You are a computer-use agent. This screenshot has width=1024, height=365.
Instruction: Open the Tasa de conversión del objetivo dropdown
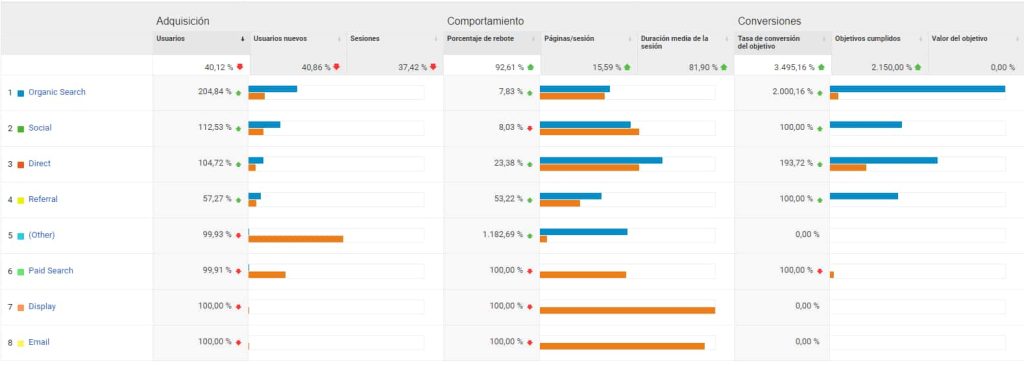click(x=824, y=40)
